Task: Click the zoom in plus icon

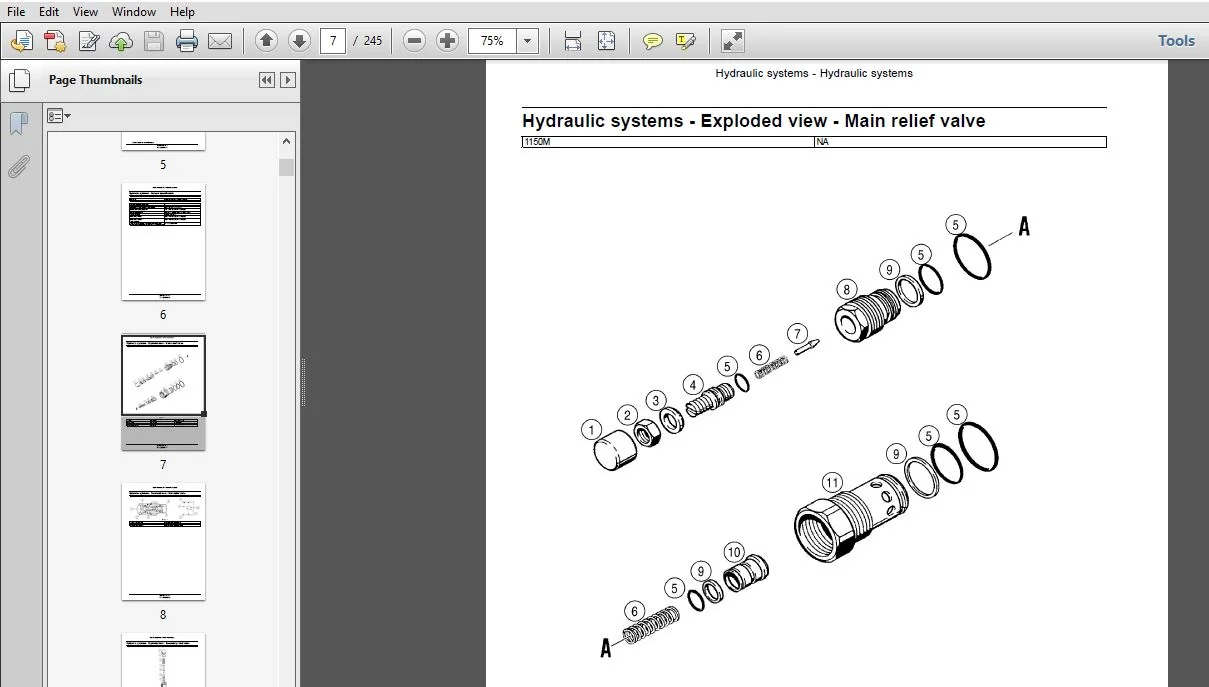Action: point(447,41)
